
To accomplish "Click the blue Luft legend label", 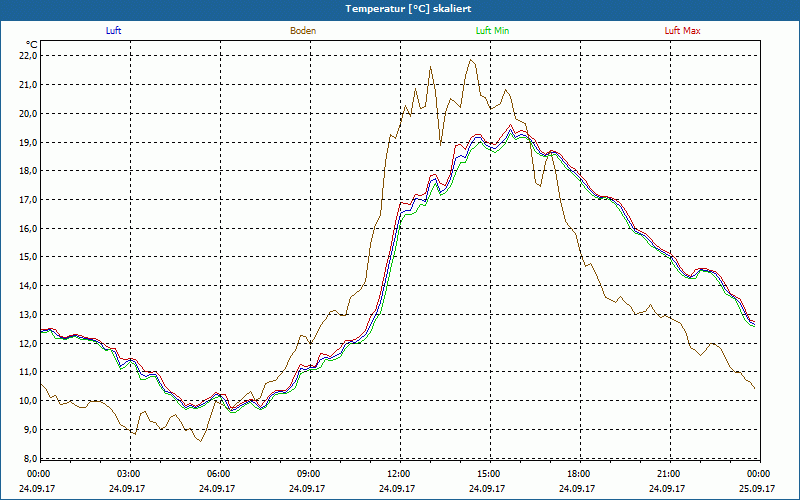I will point(113,31).
